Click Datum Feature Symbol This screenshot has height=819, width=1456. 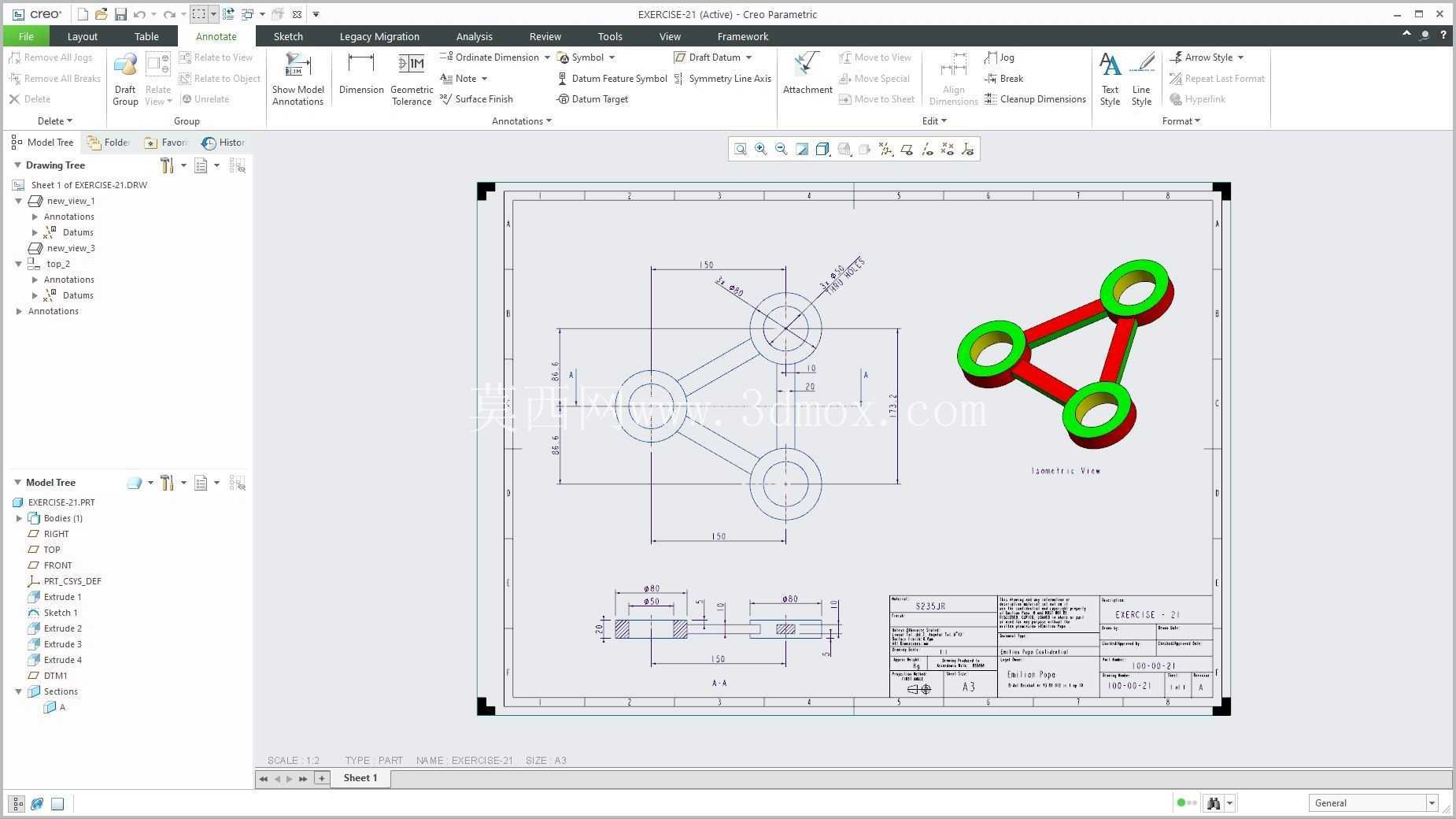click(x=612, y=79)
